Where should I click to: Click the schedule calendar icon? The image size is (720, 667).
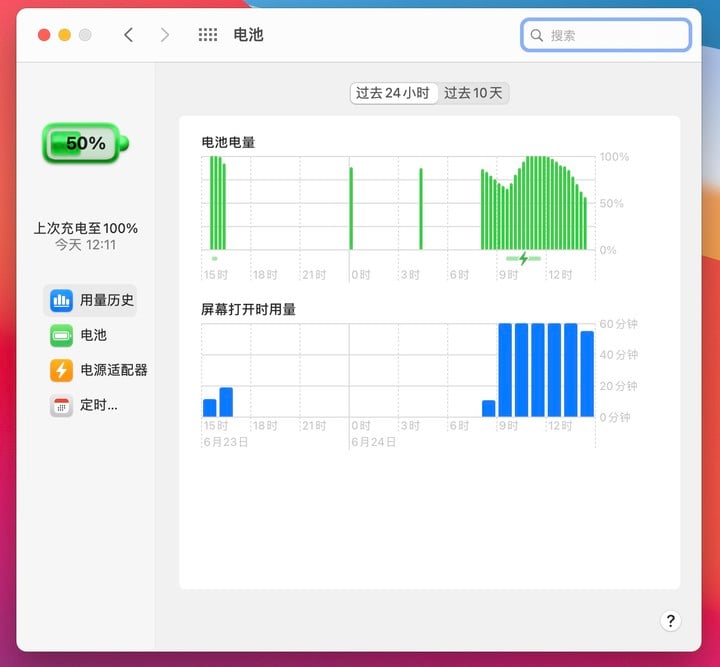pyautogui.click(x=61, y=405)
